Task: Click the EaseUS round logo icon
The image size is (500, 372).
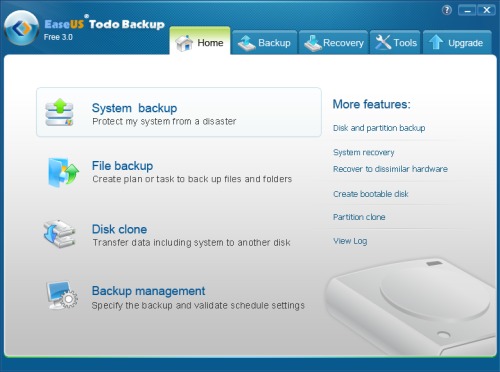Action: [22, 28]
